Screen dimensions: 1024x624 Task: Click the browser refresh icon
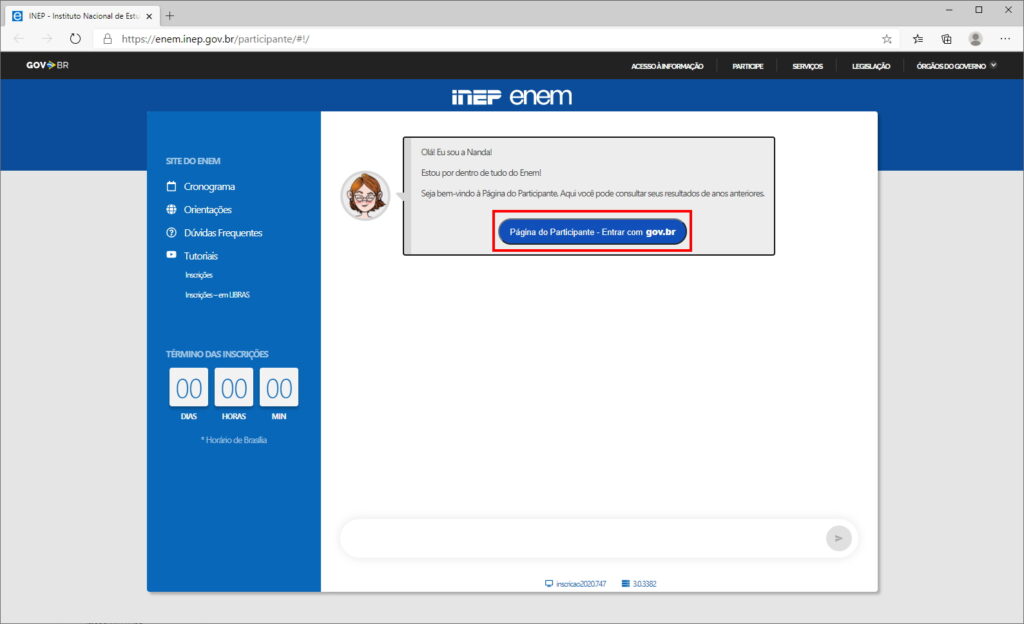coord(75,39)
